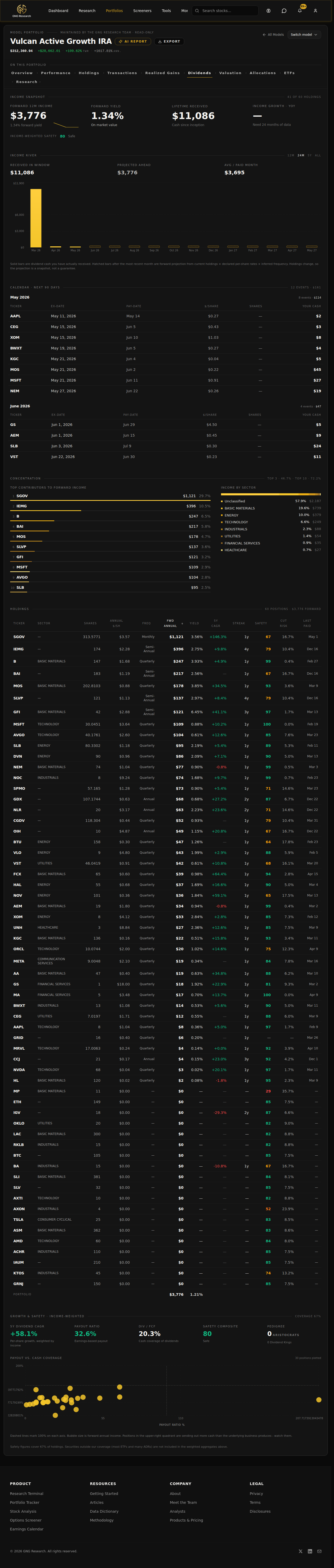The height and width of the screenshot is (1568, 334).
Task: Open Earnings Calendar footer link
Action: [27, 1529]
